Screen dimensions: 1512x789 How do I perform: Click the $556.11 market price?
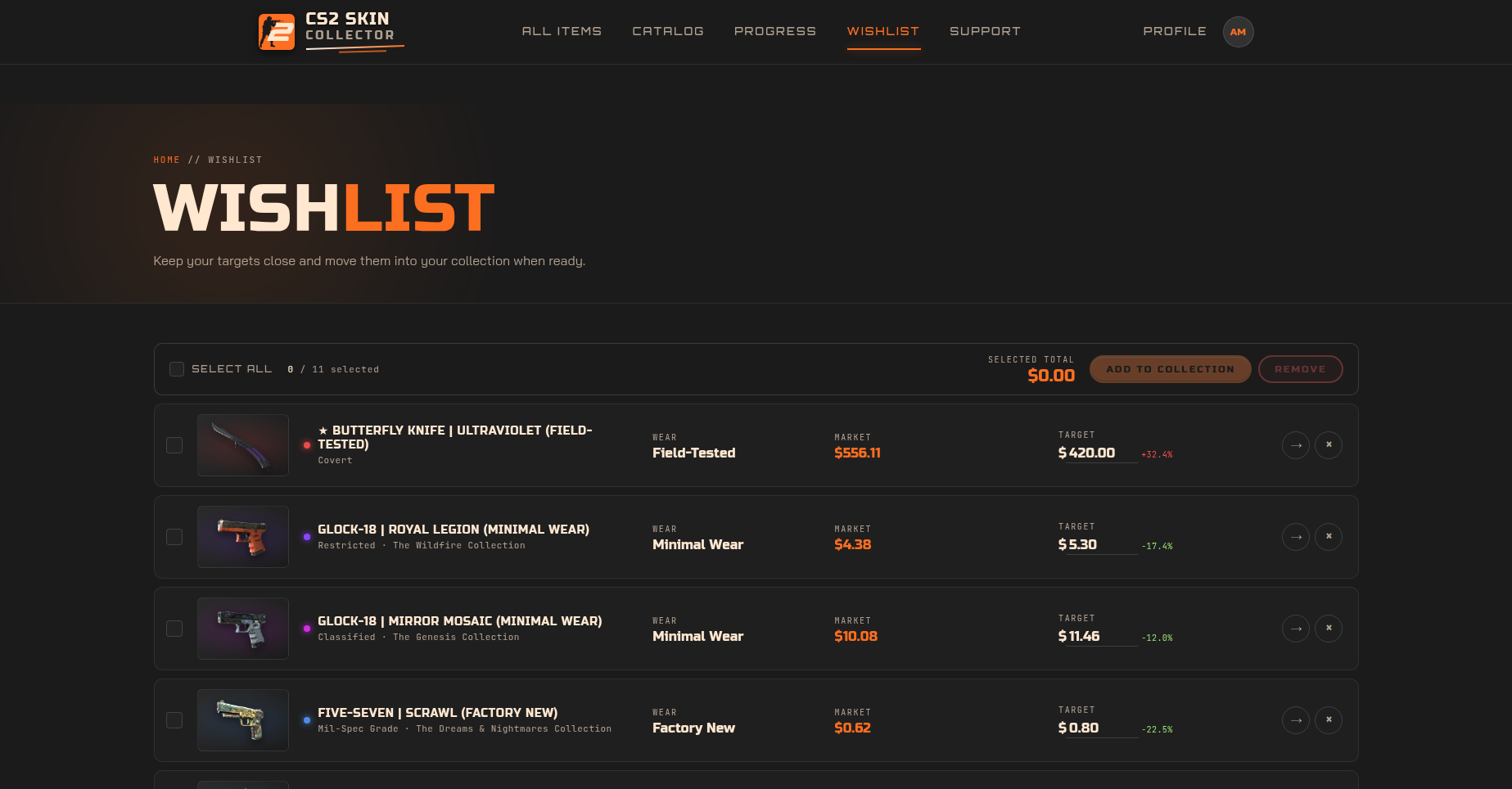tap(857, 453)
